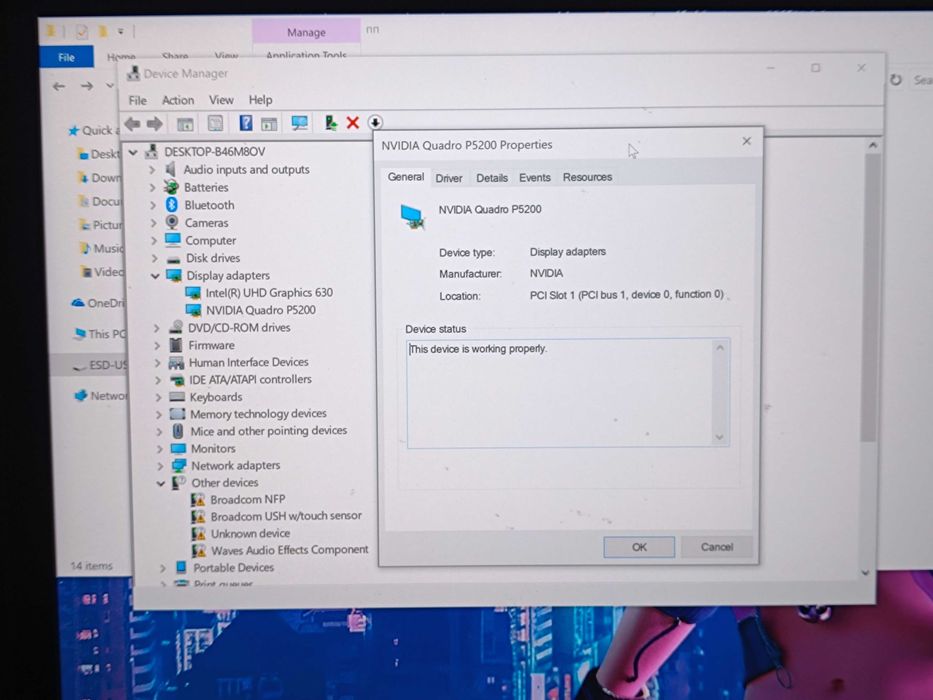Viewport: 933px width, 700px height.
Task: Click OK in the properties dialog
Action: point(639,547)
